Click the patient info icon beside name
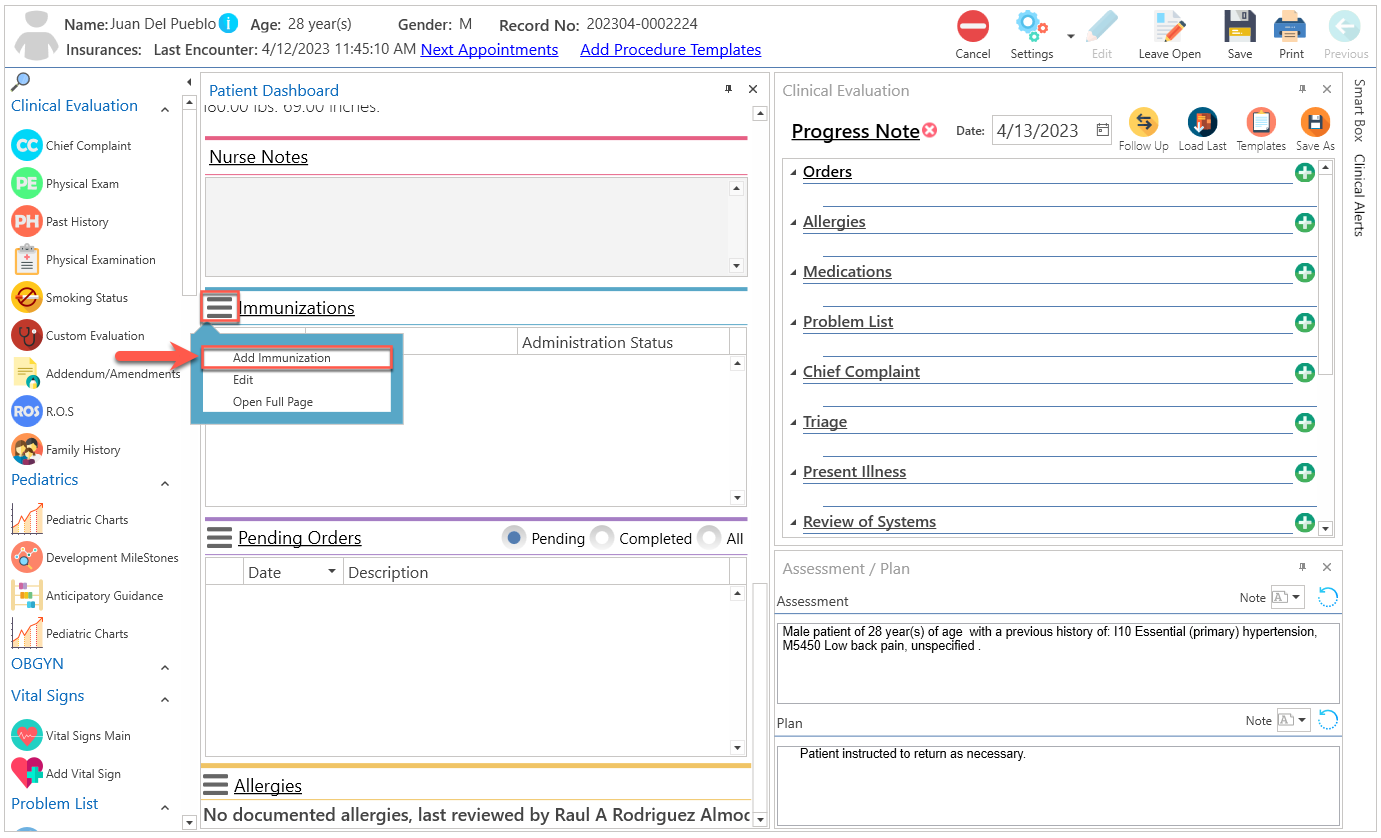This screenshot has width=1381, height=838. (228, 23)
